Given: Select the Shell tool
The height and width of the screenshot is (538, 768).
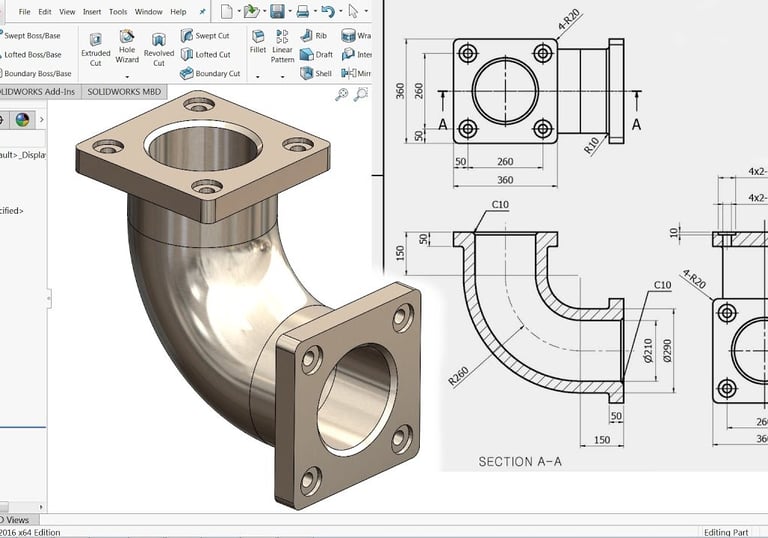Looking at the screenshot, I should (x=316, y=73).
